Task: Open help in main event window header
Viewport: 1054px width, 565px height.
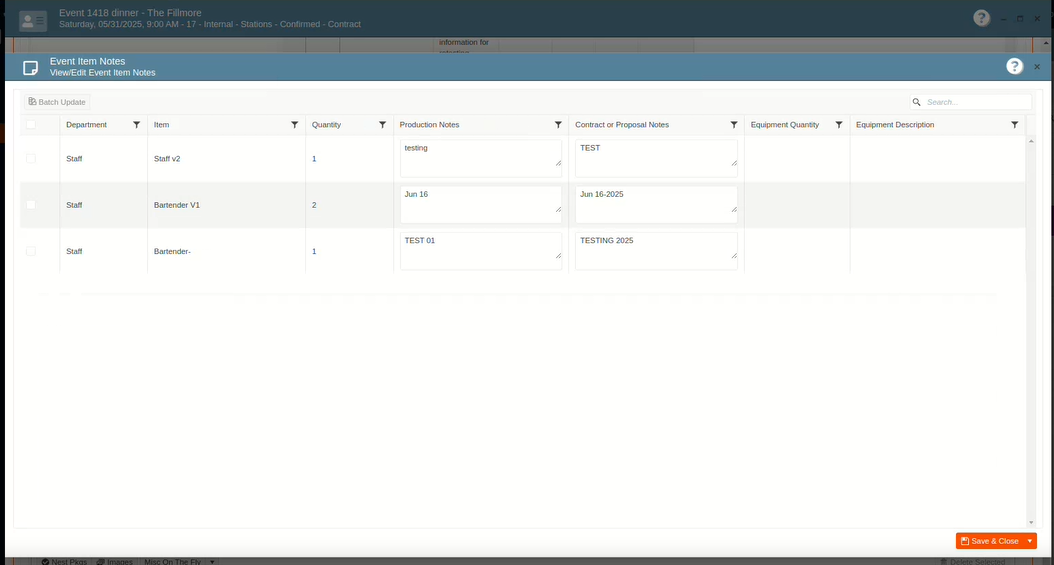Action: (981, 18)
